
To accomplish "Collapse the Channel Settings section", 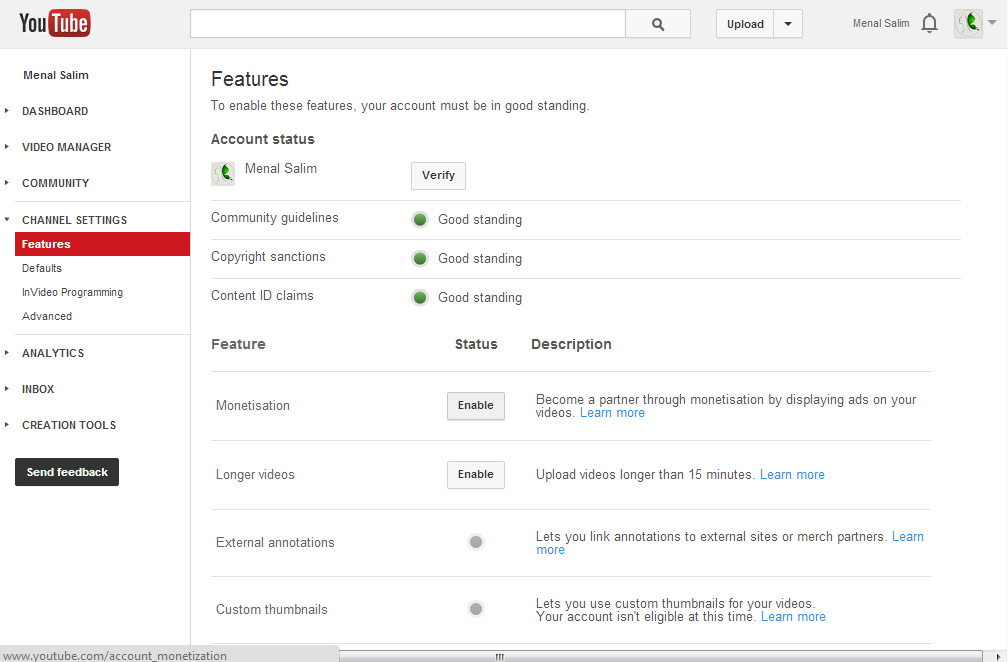I will 74,220.
